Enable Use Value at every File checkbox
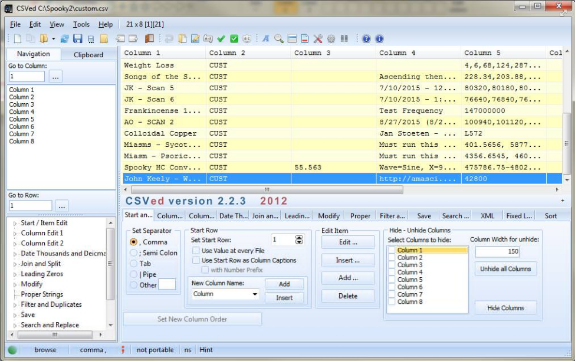The width and height of the screenshot is (576, 362). tap(196, 251)
